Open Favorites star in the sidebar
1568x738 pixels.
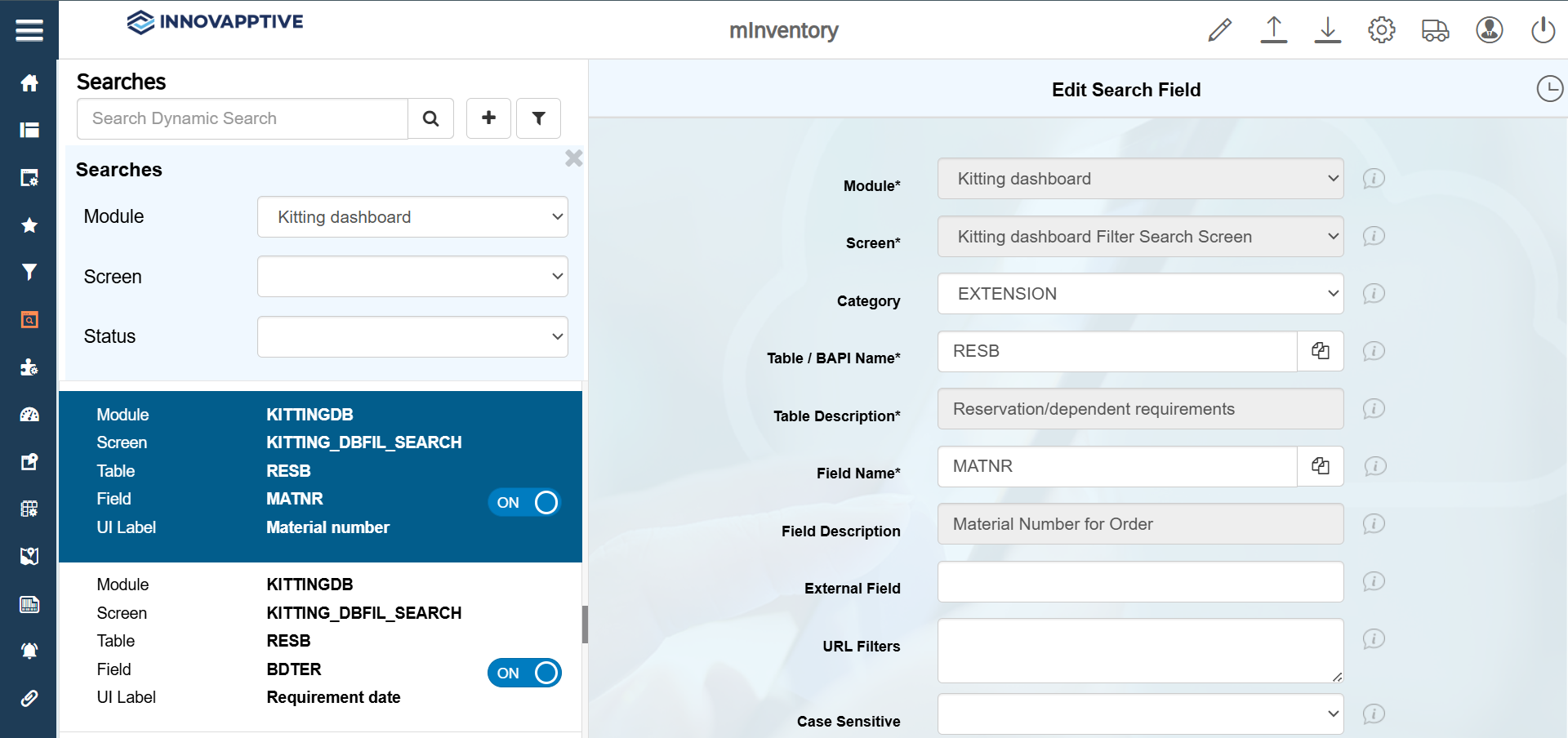click(29, 225)
